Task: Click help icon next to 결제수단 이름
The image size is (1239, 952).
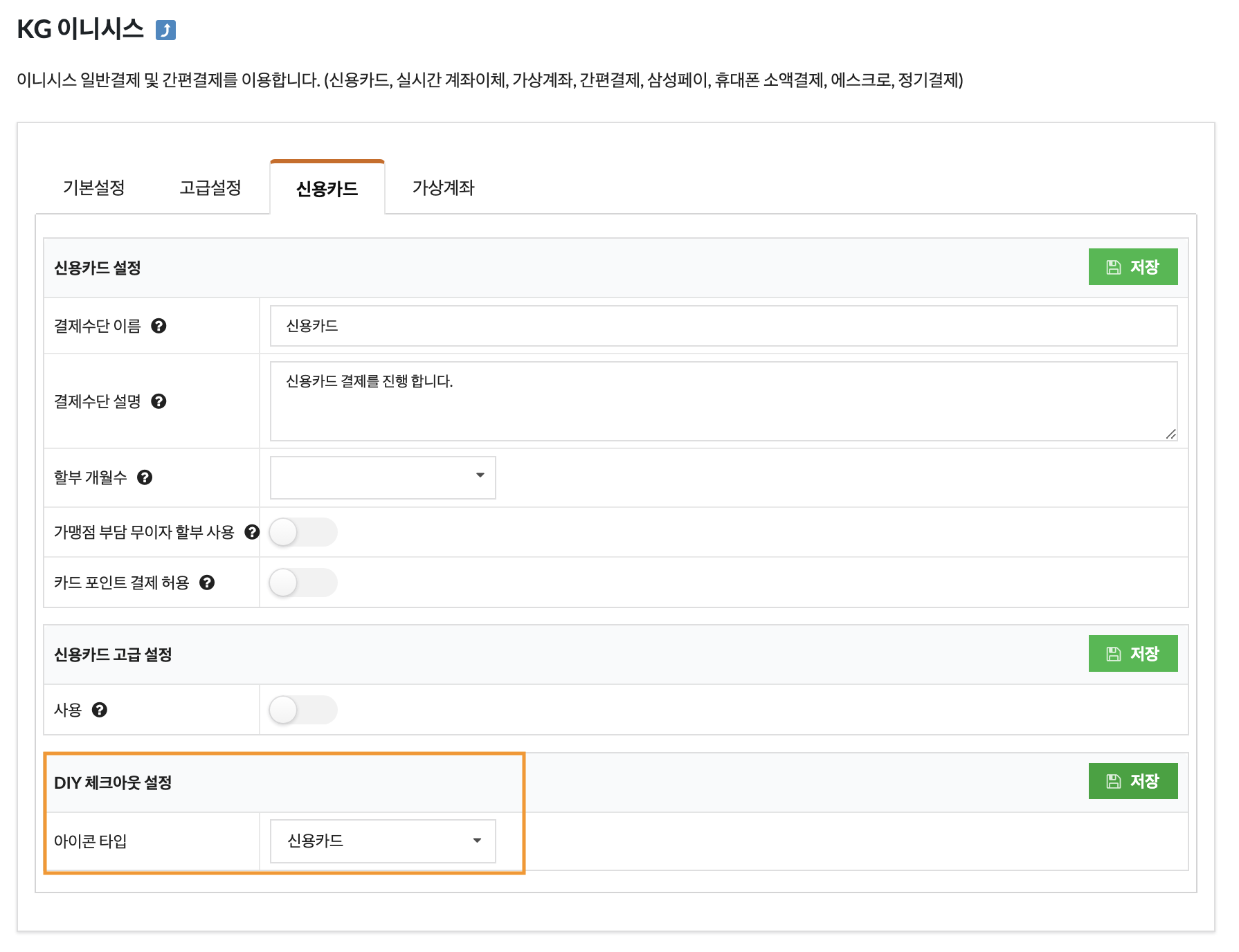Action: pos(159,326)
